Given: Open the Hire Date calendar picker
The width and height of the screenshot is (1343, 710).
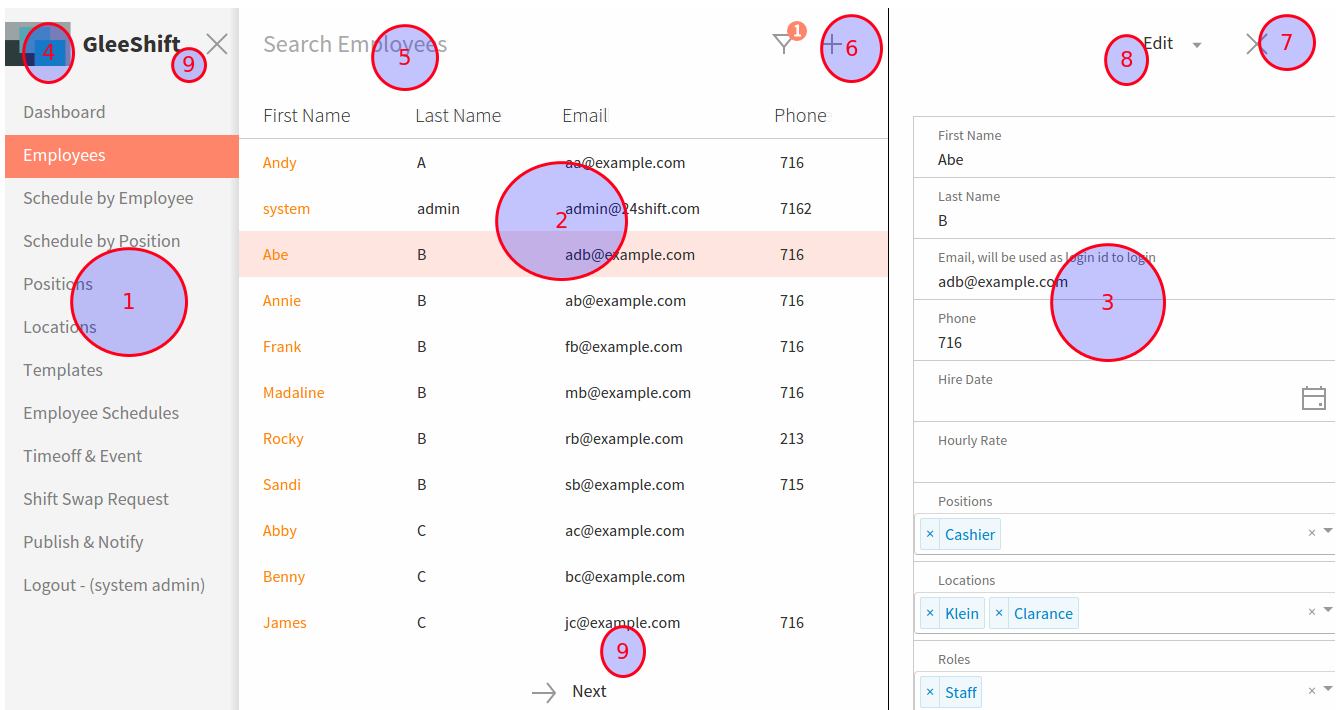Looking at the screenshot, I should (1313, 398).
